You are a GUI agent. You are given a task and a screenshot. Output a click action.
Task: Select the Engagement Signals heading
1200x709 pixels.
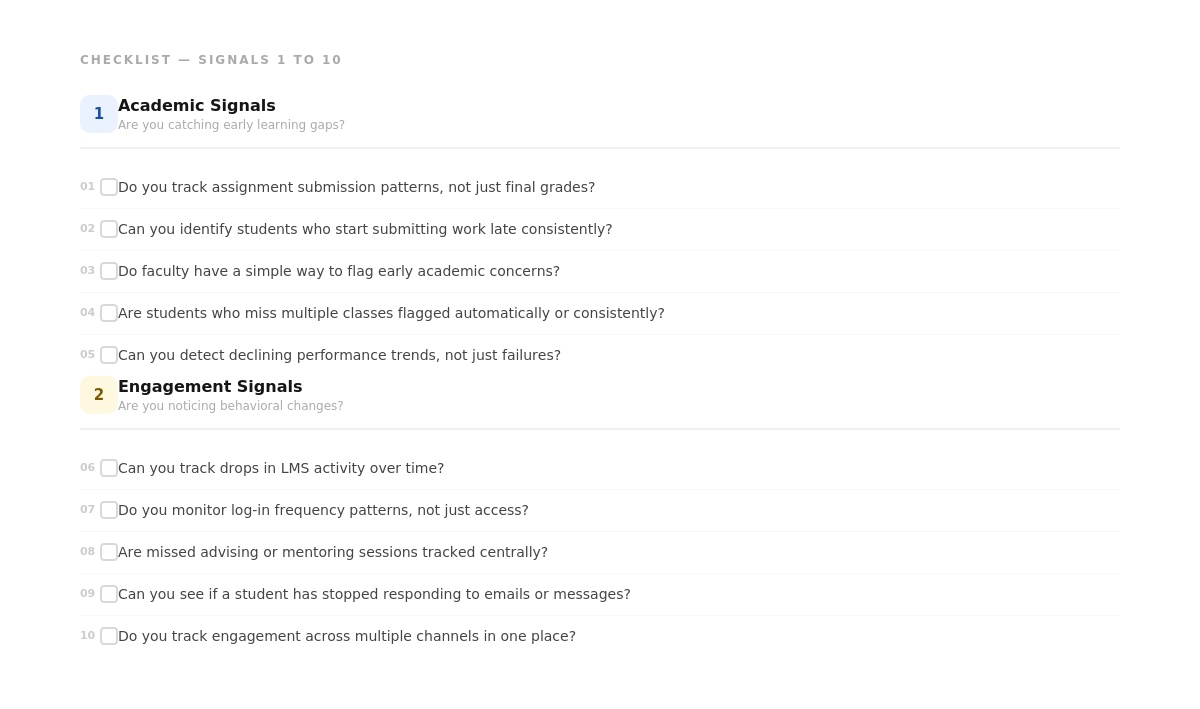210,387
